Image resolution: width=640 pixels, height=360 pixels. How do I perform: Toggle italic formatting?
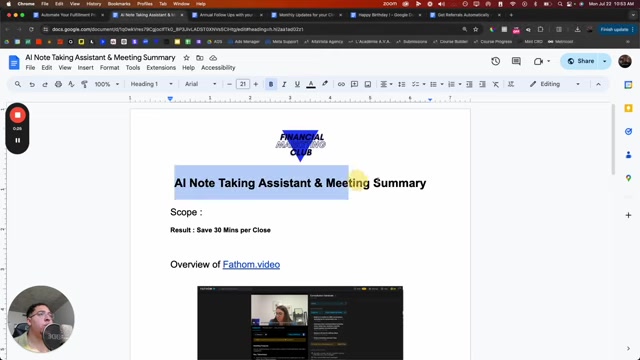pyautogui.click(x=284, y=84)
